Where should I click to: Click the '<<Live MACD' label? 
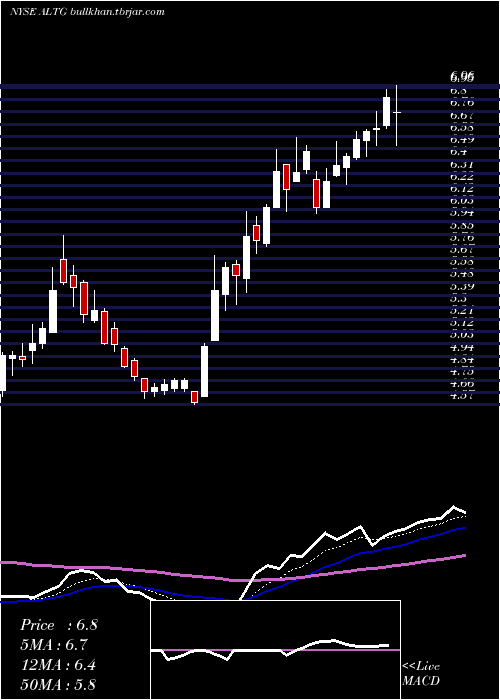(x=421, y=674)
